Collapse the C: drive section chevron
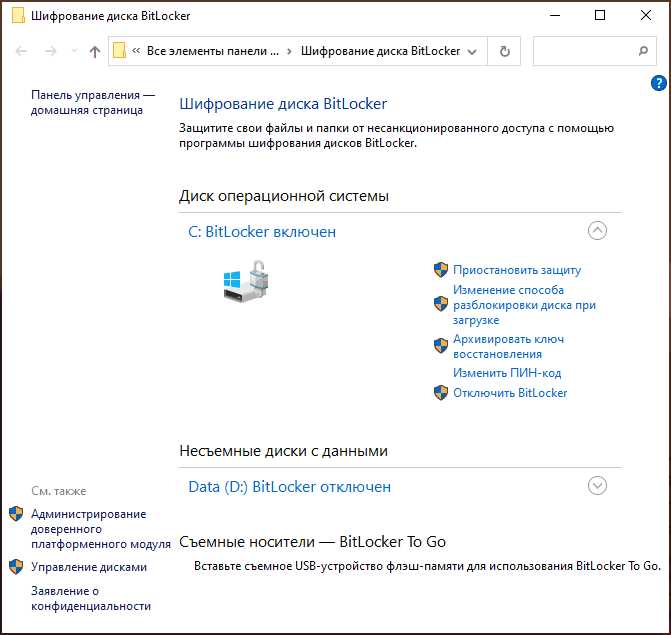Screen dimensions: 671x635 pyautogui.click(x=597, y=231)
